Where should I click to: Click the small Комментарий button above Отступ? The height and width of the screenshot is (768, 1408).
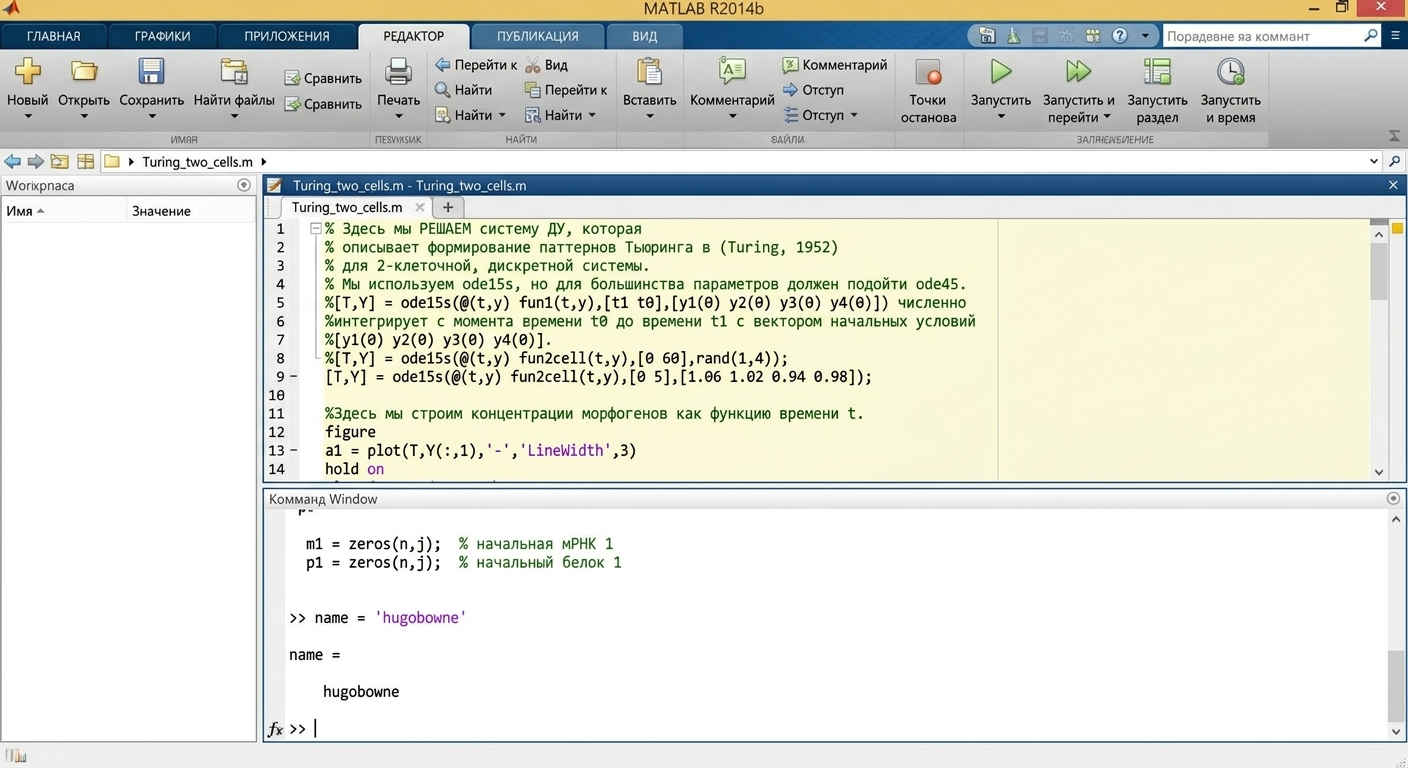click(834, 65)
